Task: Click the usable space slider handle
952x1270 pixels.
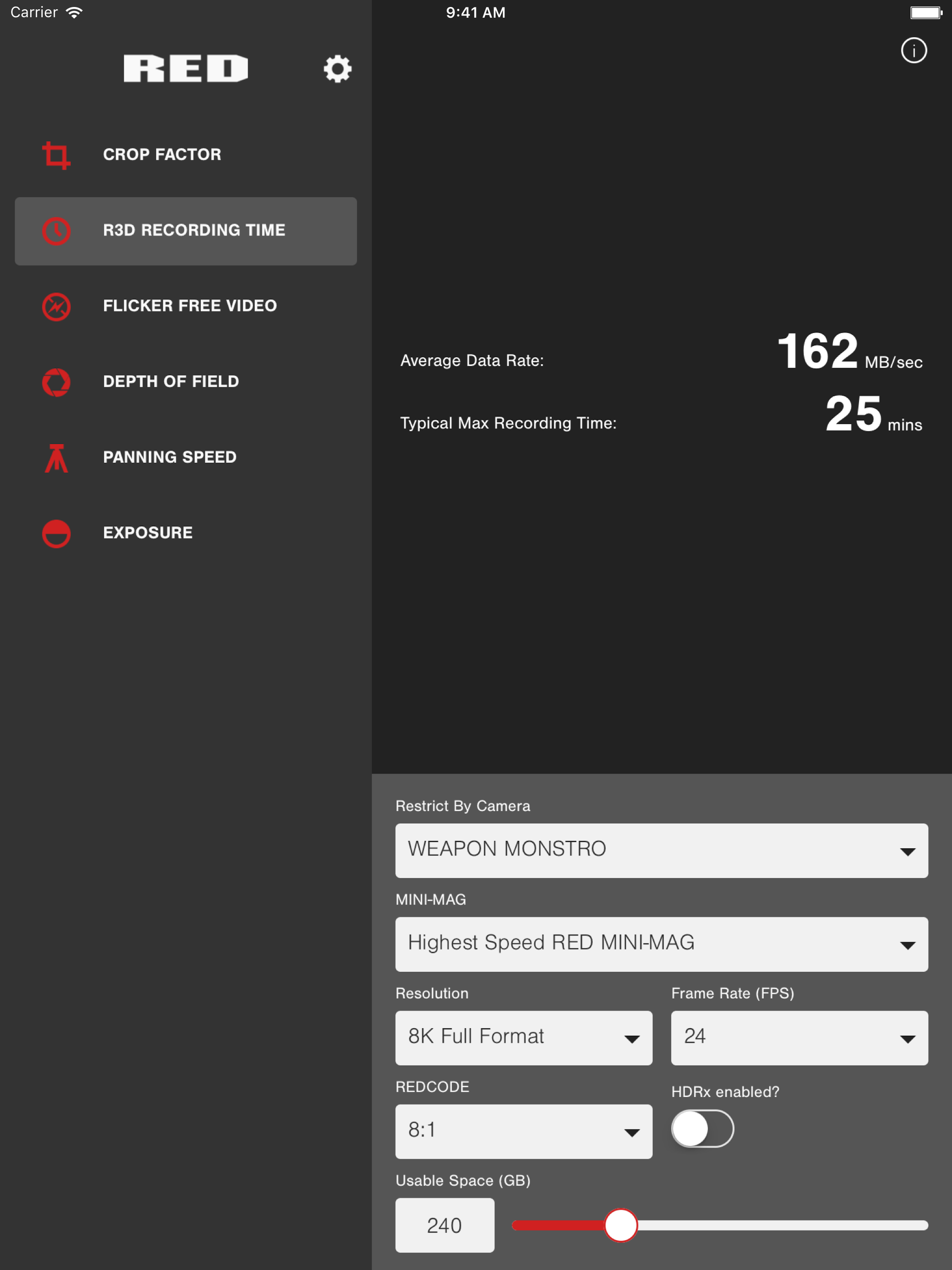Action: pyautogui.click(x=621, y=1225)
